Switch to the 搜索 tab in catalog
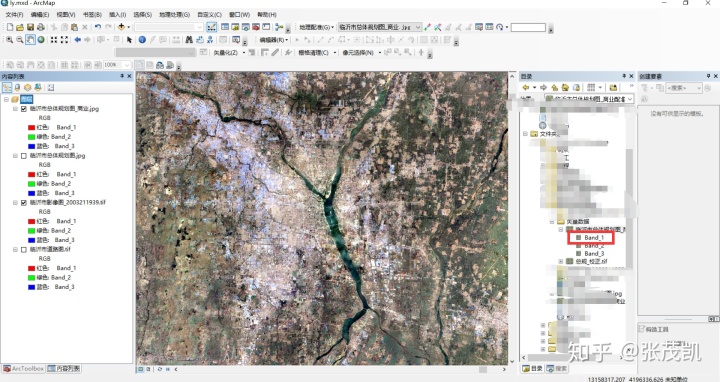 pyautogui.click(x=557, y=369)
